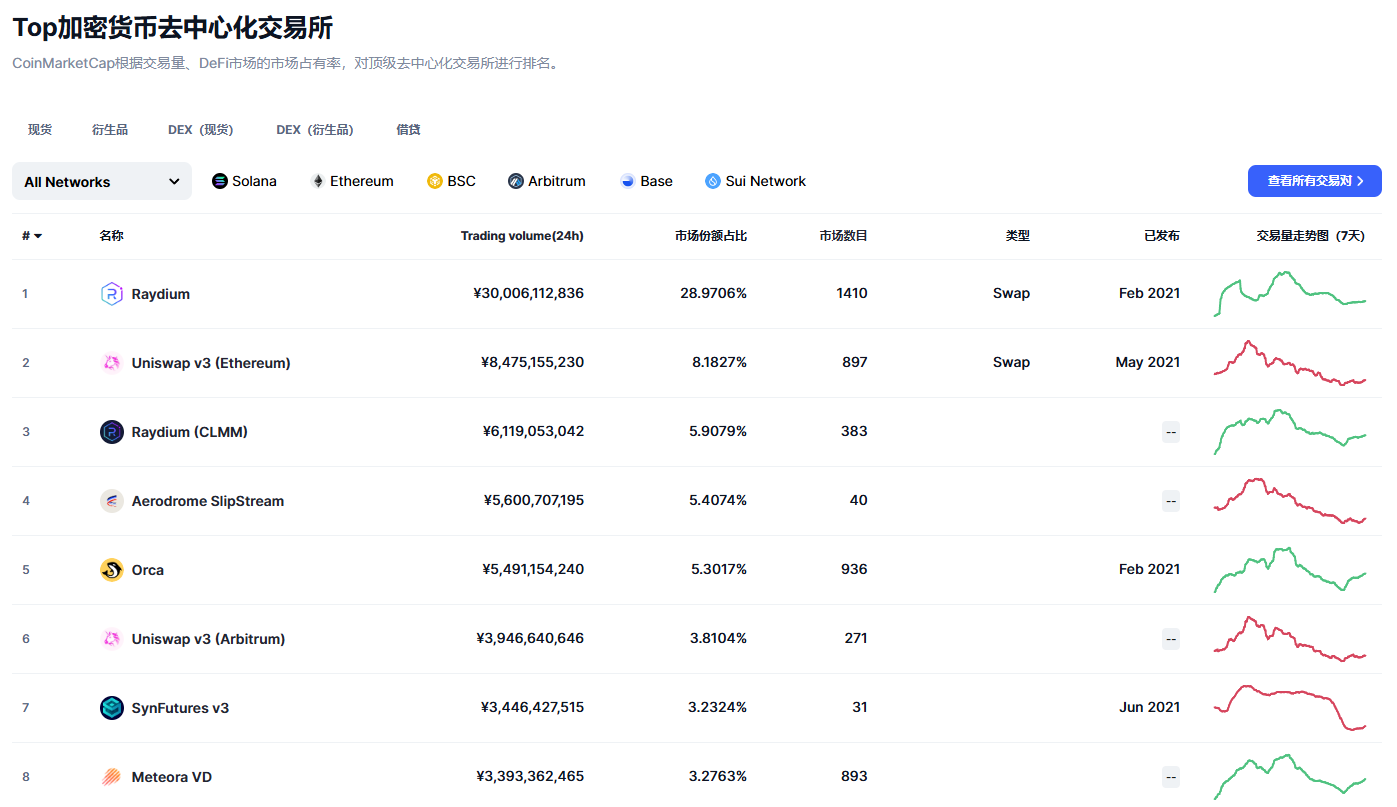This screenshot has width=1397, height=807.
Task: Open the # column sort dropdown
Action: 30,236
